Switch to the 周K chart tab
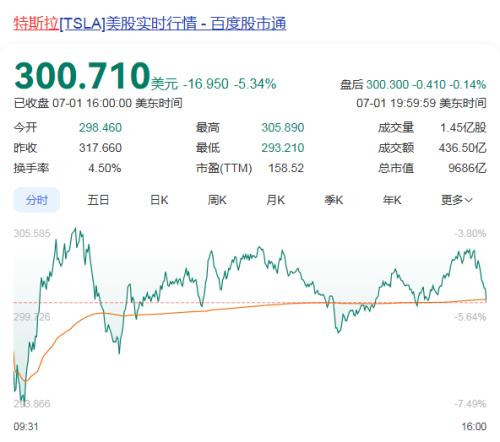 pyautogui.click(x=217, y=200)
